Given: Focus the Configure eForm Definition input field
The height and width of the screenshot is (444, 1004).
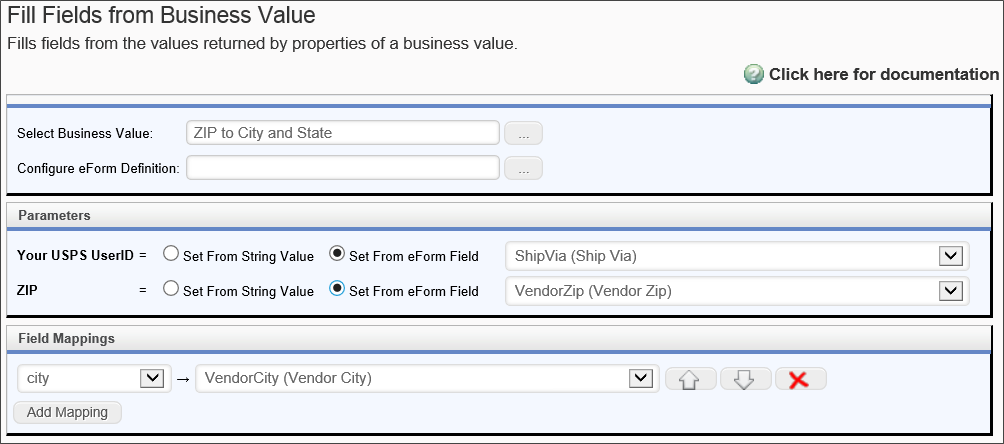Looking at the screenshot, I should [342, 168].
